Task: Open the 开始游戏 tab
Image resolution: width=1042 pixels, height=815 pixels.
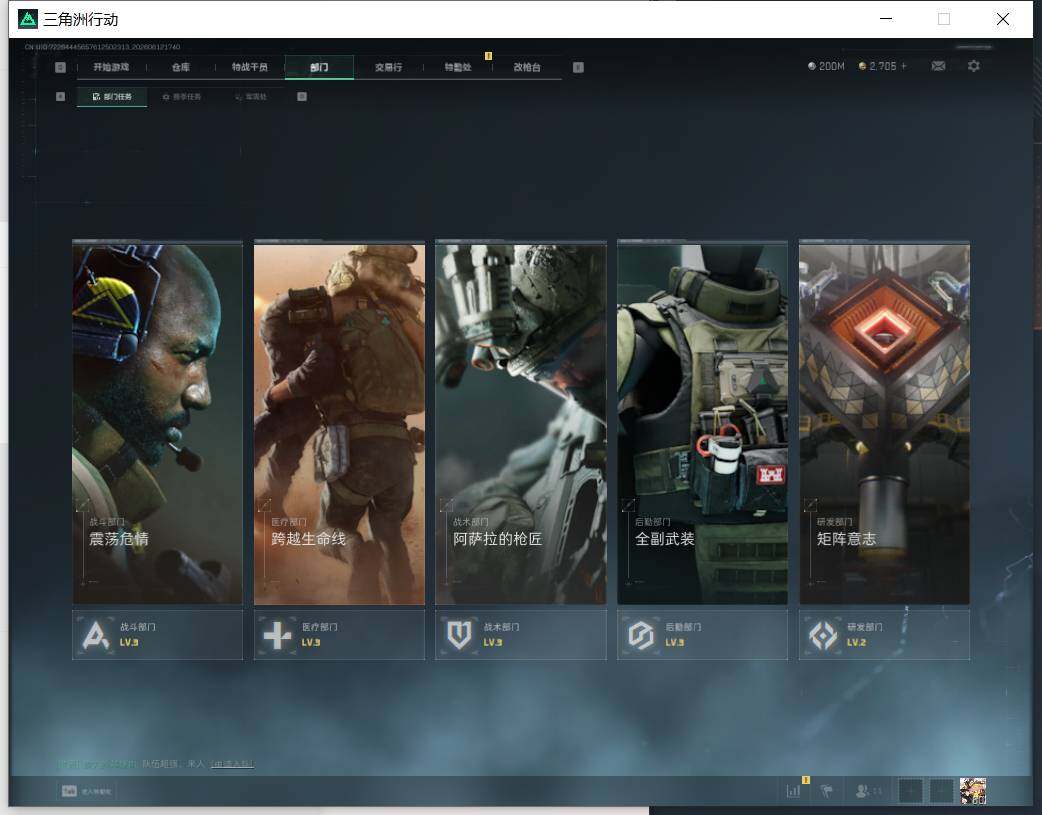Action: click(111, 67)
